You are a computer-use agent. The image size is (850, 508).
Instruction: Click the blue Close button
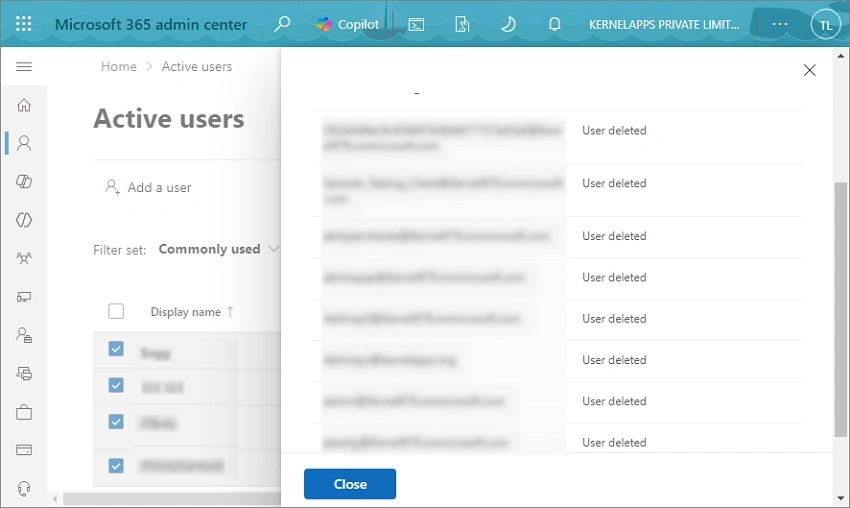click(350, 484)
